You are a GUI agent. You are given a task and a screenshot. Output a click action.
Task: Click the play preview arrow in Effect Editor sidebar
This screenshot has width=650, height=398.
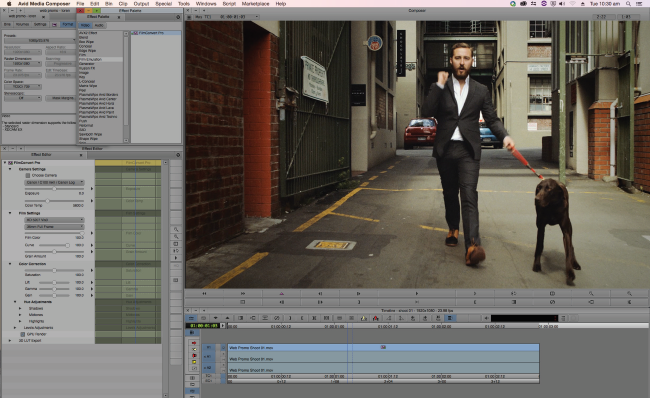coord(176,258)
